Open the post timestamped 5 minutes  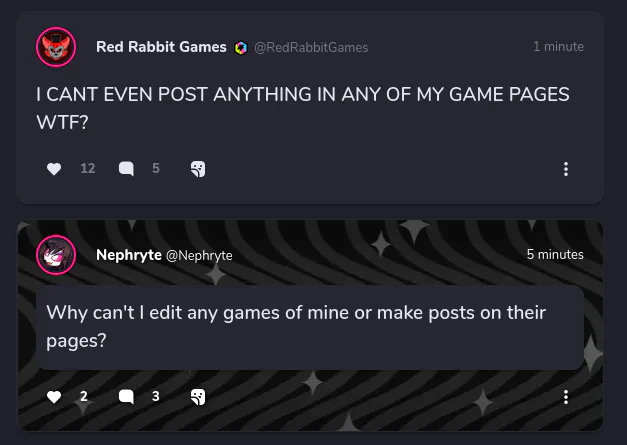tap(555, 255)
